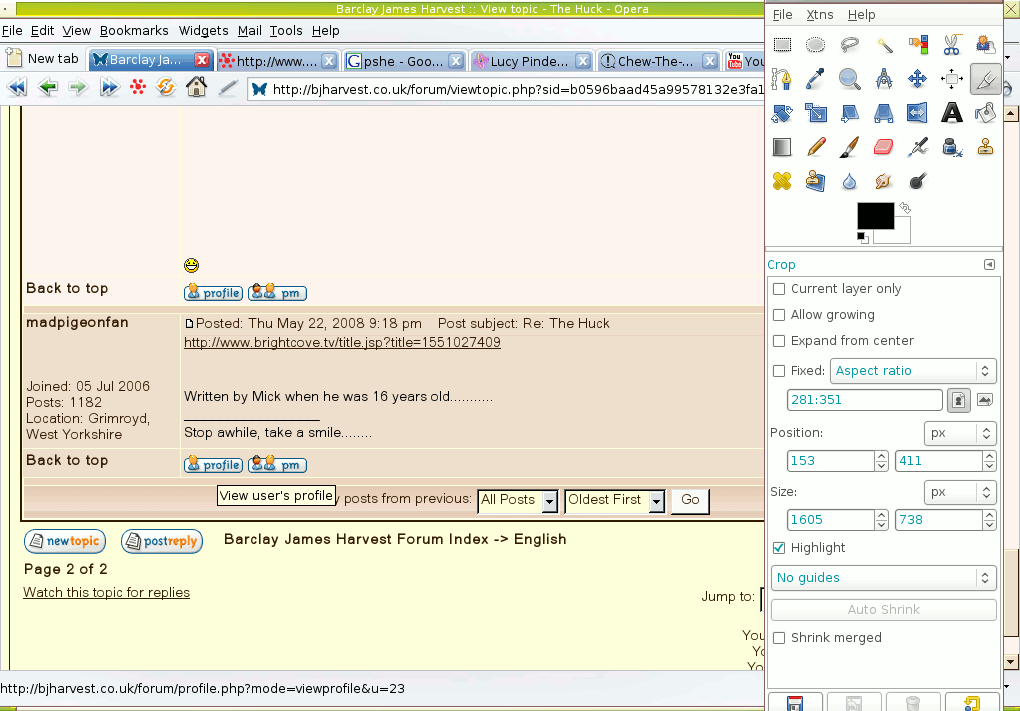
Task: Select the Zoom magnifier tool
Action: click(850, 79)
